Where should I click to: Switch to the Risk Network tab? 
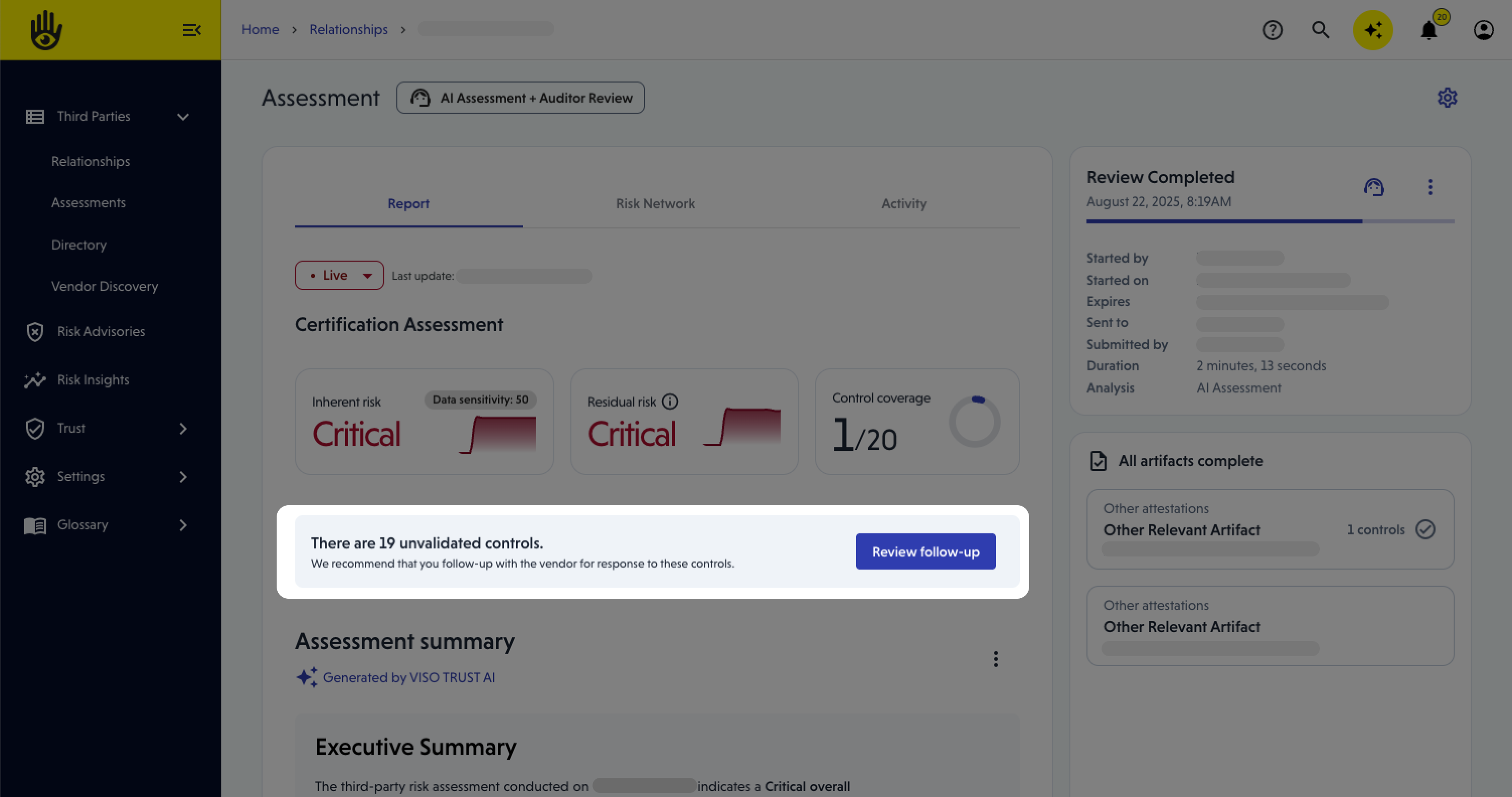[655, 204]
